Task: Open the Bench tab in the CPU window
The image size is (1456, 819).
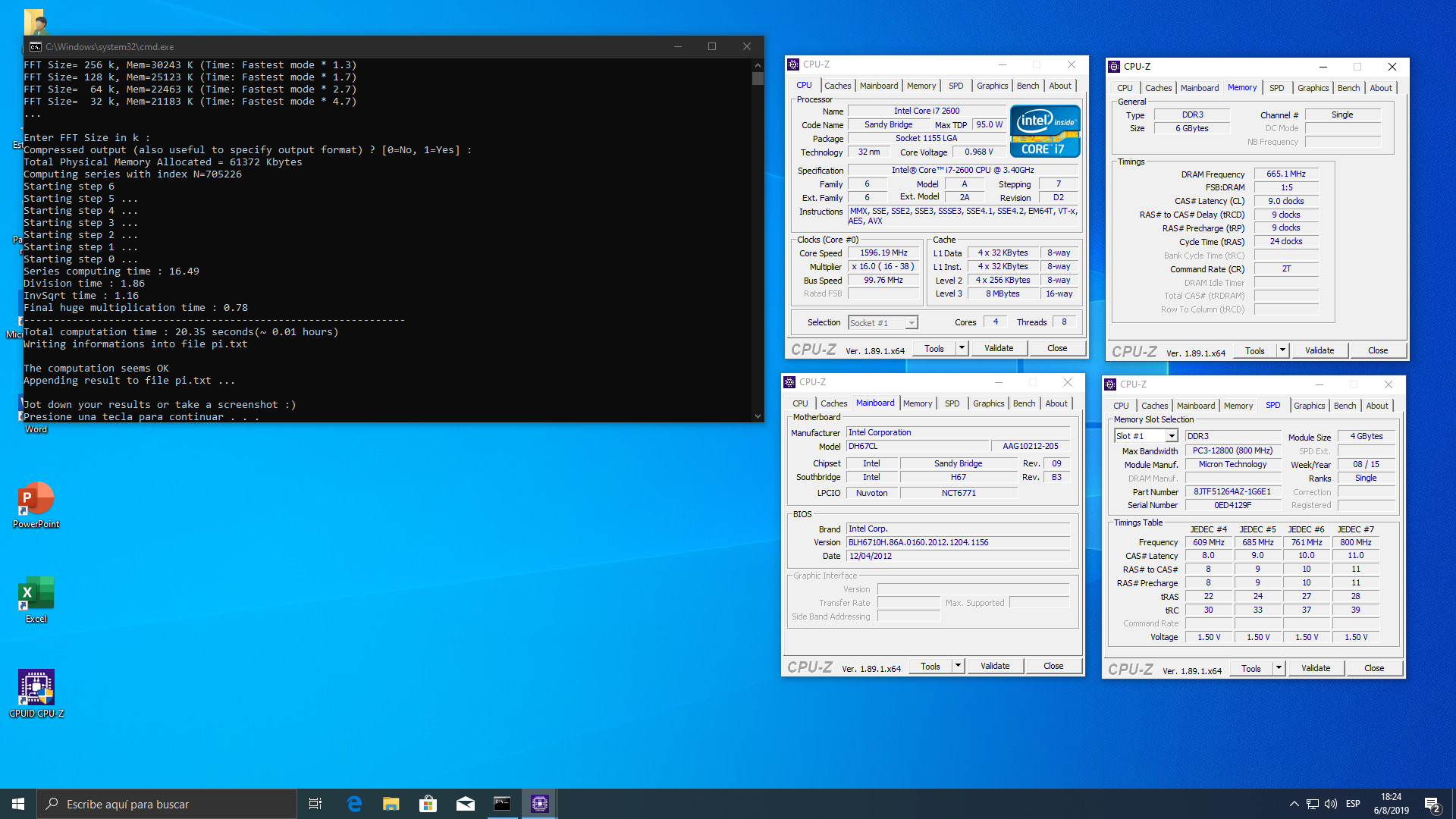Action: pyautogui.click(x=1028, y=86)
